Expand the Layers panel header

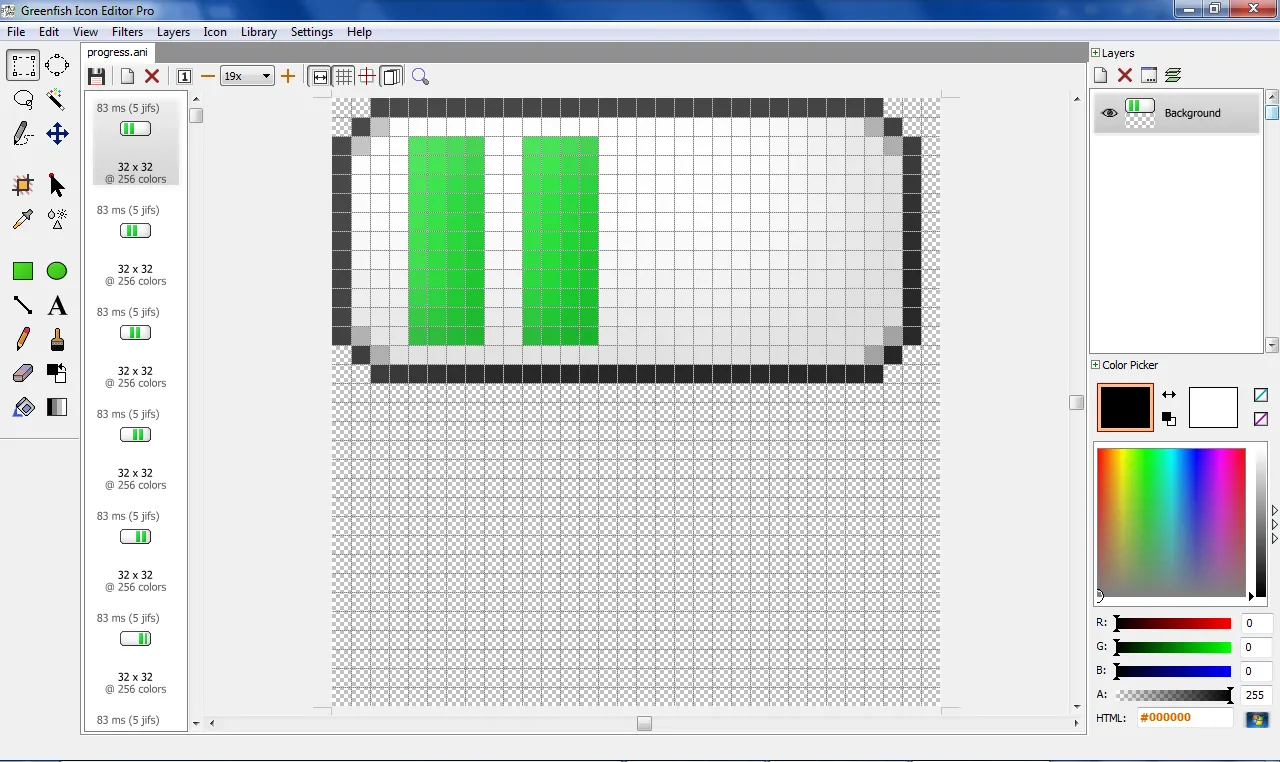click(x=1095, y=52)
